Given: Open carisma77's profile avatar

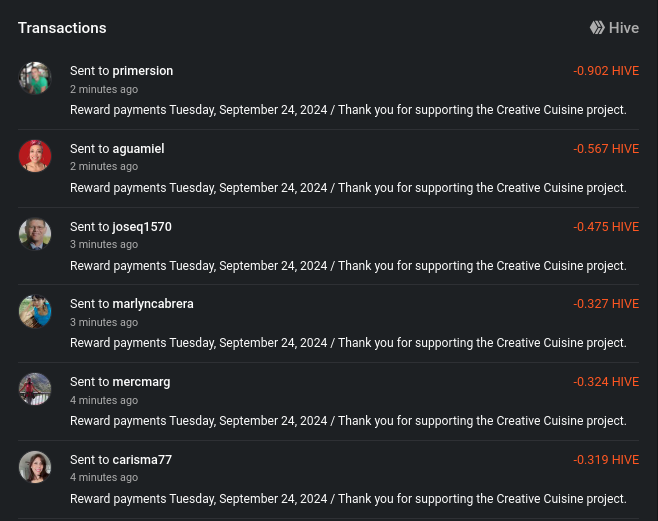Looking at the screenshot, I should pos(35,467).
